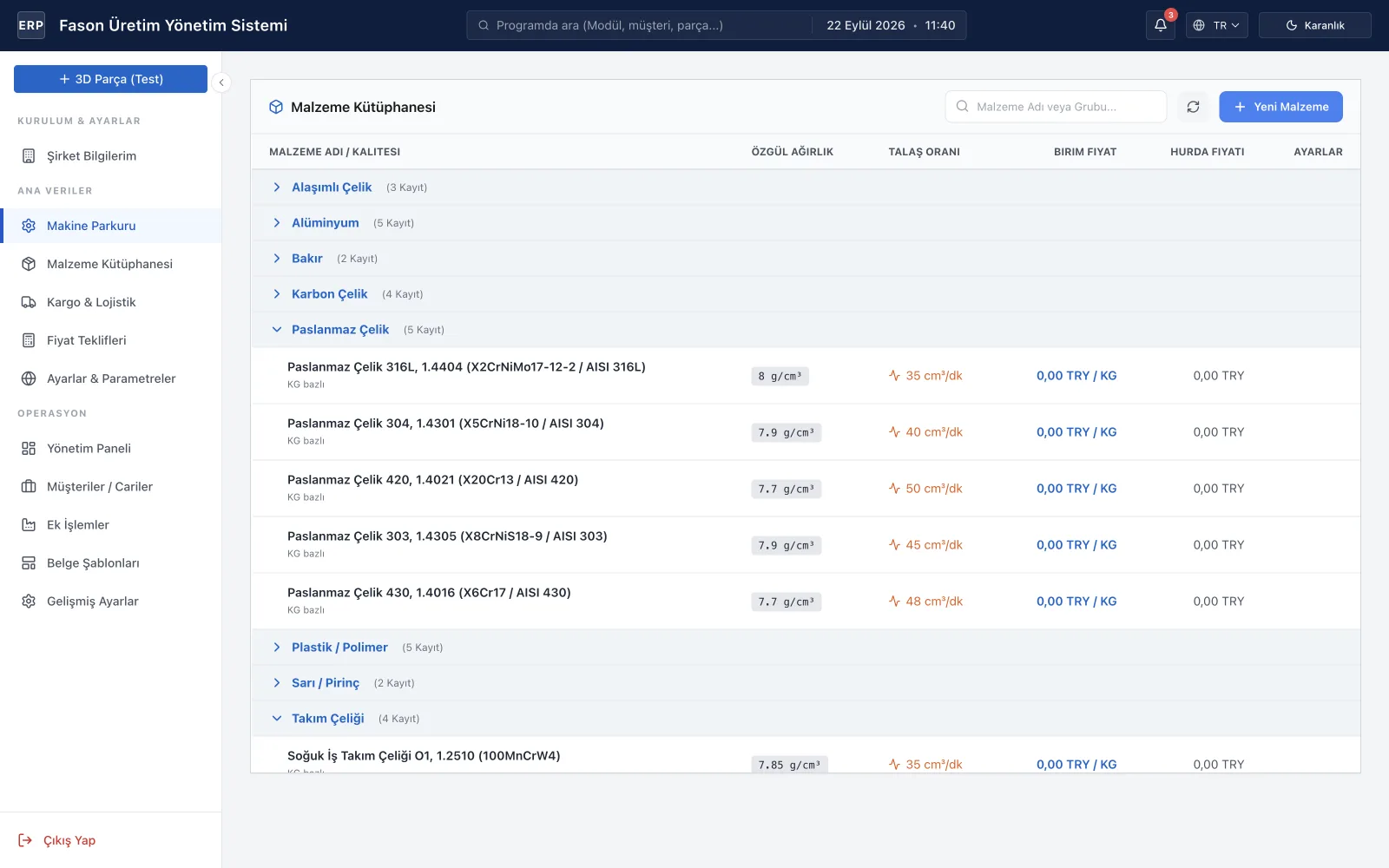
Task: Click the HURDA FIYATI column header
Action: click(x=1207, y=152)
